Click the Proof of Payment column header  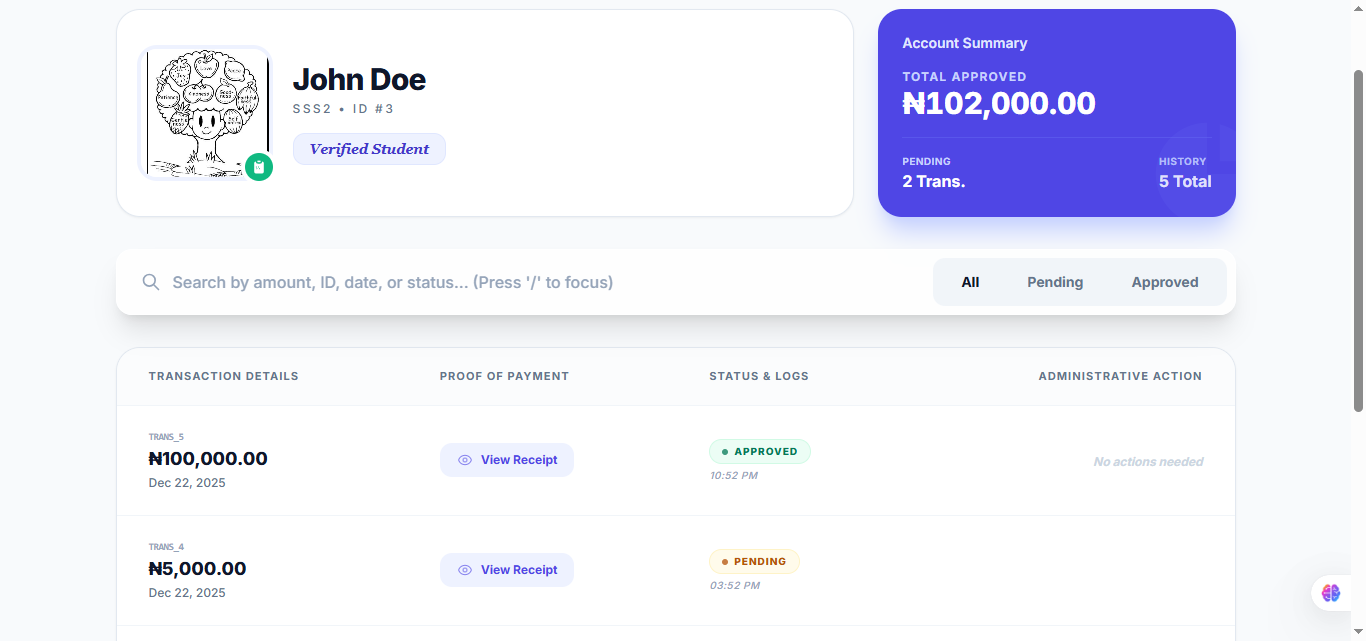pos(504,376)
